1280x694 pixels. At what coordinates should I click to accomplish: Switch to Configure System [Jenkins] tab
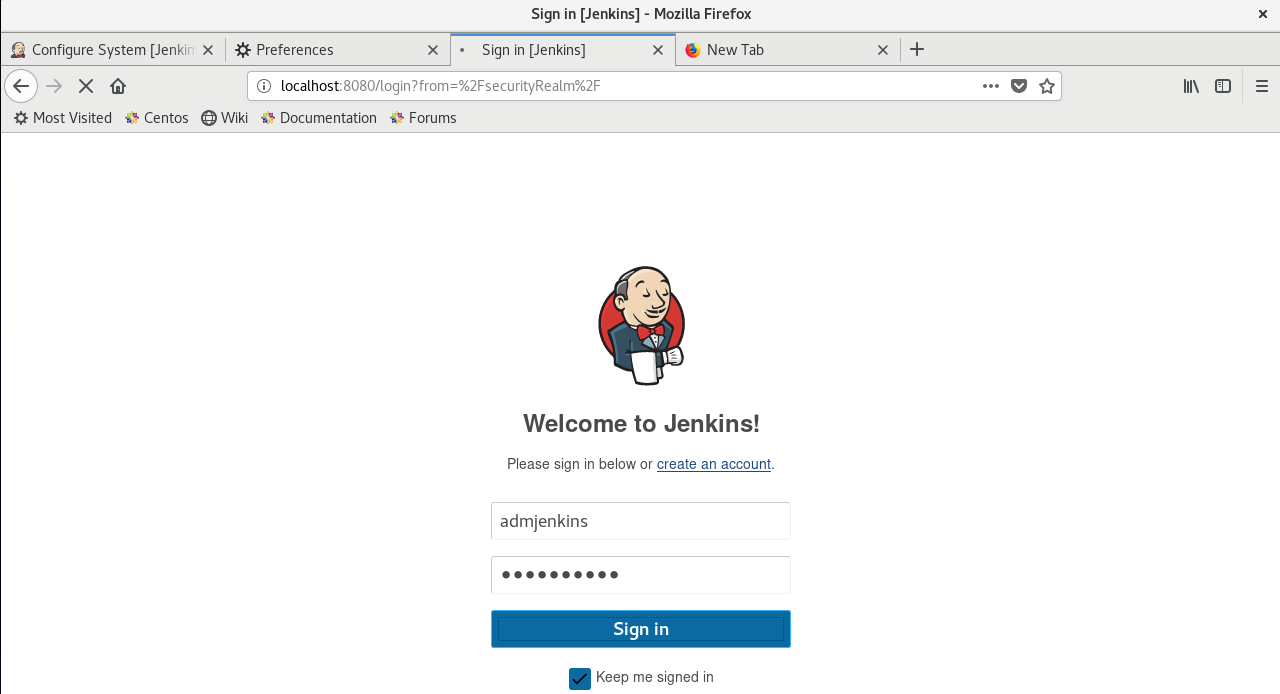tap(113, 50)
